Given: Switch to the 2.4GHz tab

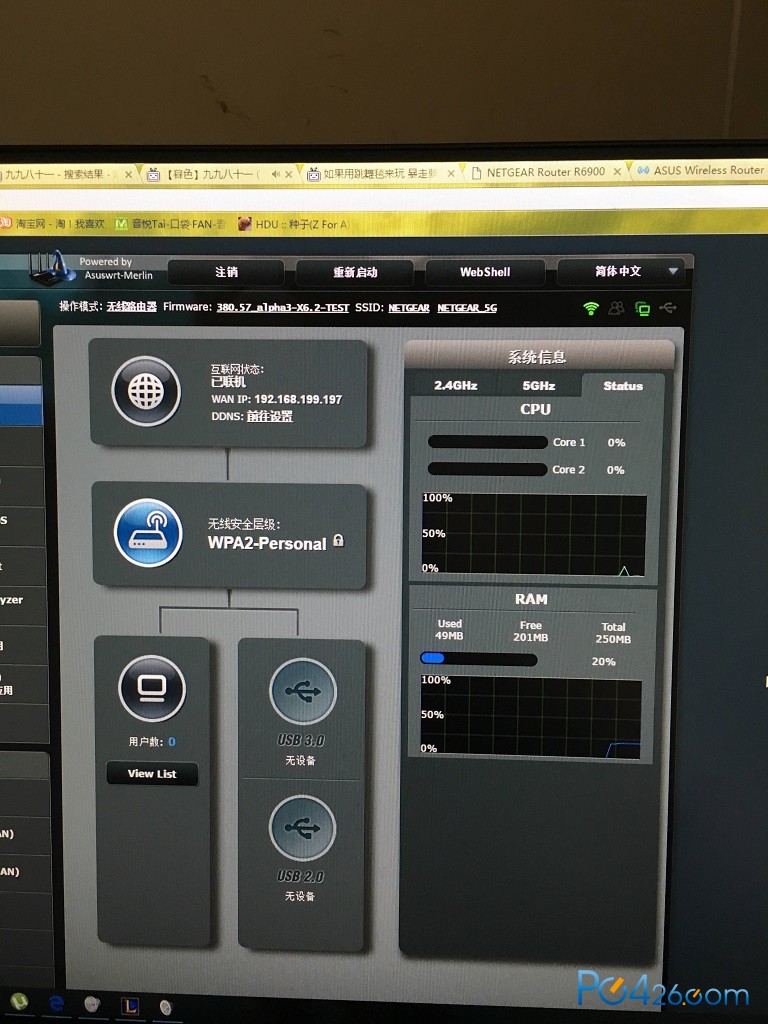Looking at the screenshot, I should (x=456, y=385).
